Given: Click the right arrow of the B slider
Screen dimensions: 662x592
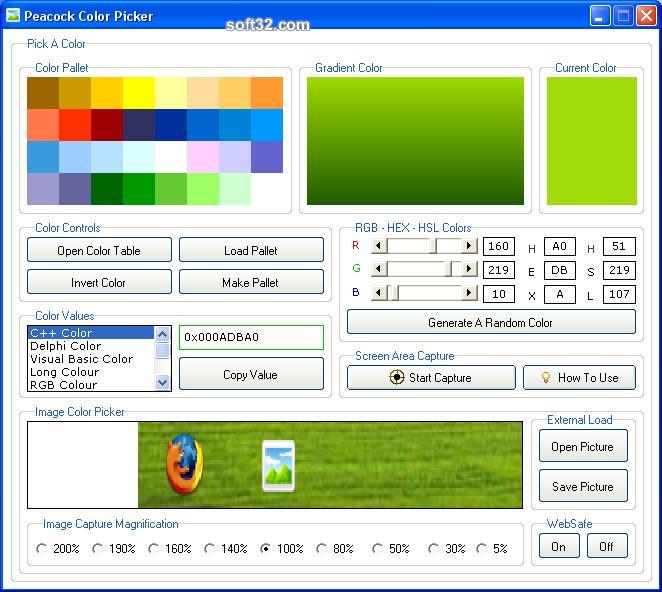Looking at the screenshot, I should (x=469, y=293).
